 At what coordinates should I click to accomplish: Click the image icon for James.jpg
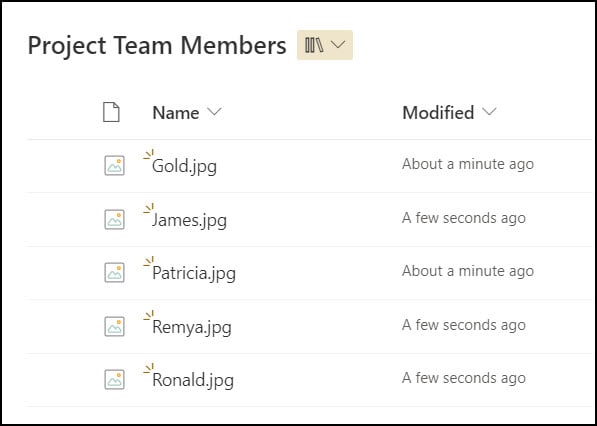115,219
